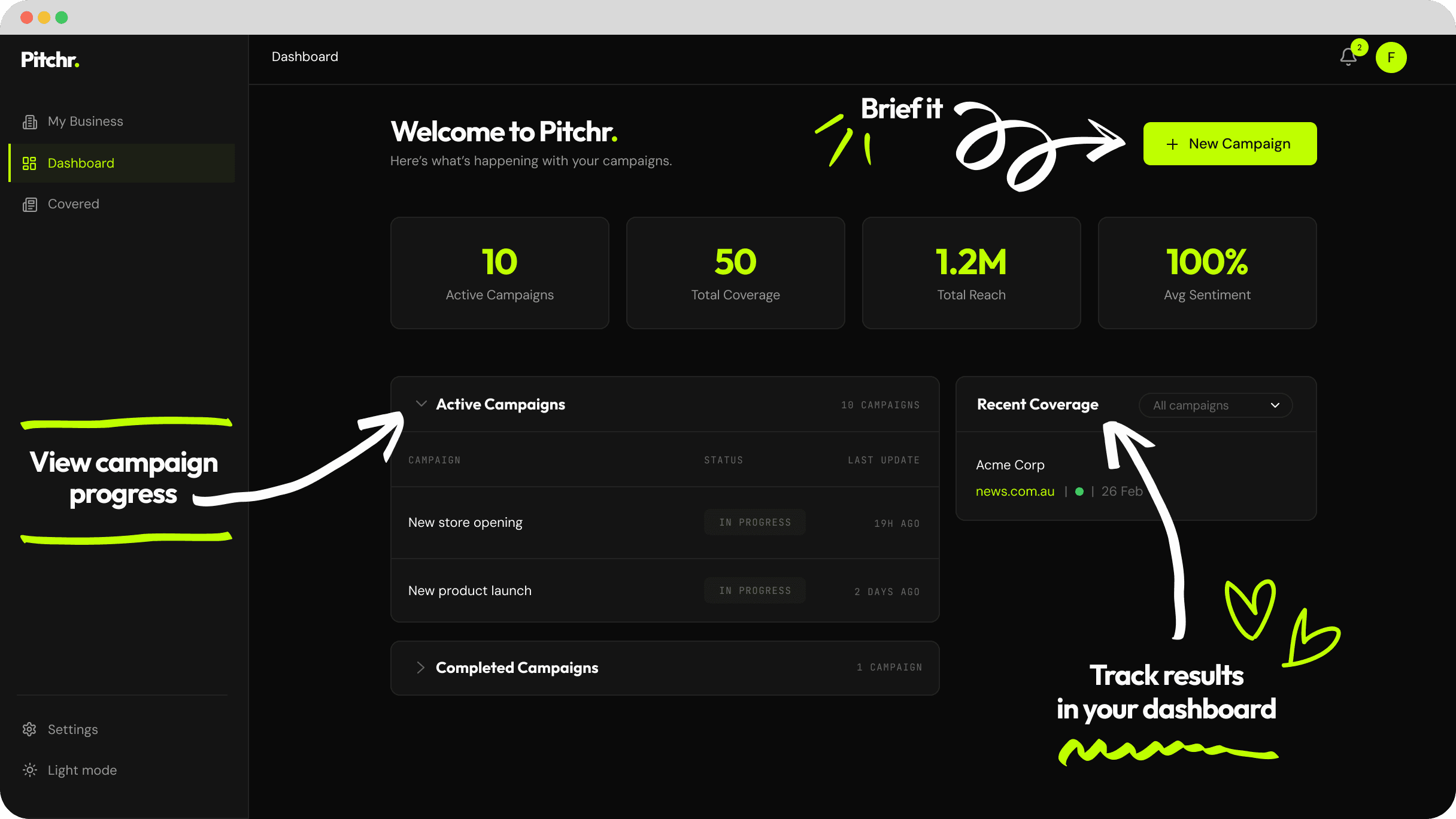Image resolution: width=1456 pixels, height=819 pixels.
Task: Click the Dashboard grid icon
Action: coord(29,163)
